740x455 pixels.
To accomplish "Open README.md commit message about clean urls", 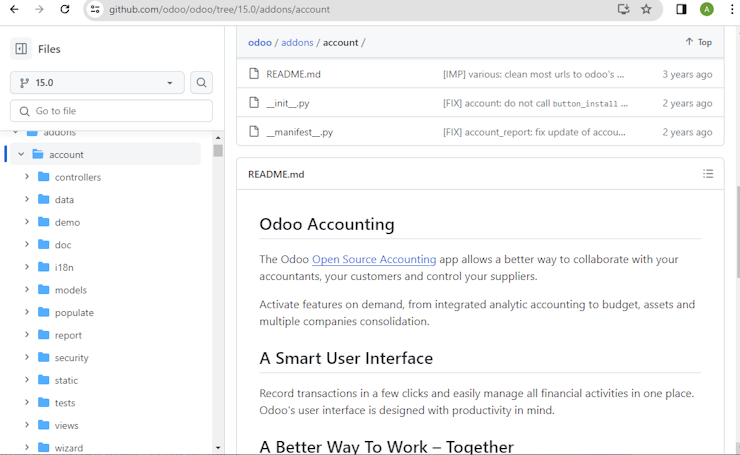I will tap(533, 74).
